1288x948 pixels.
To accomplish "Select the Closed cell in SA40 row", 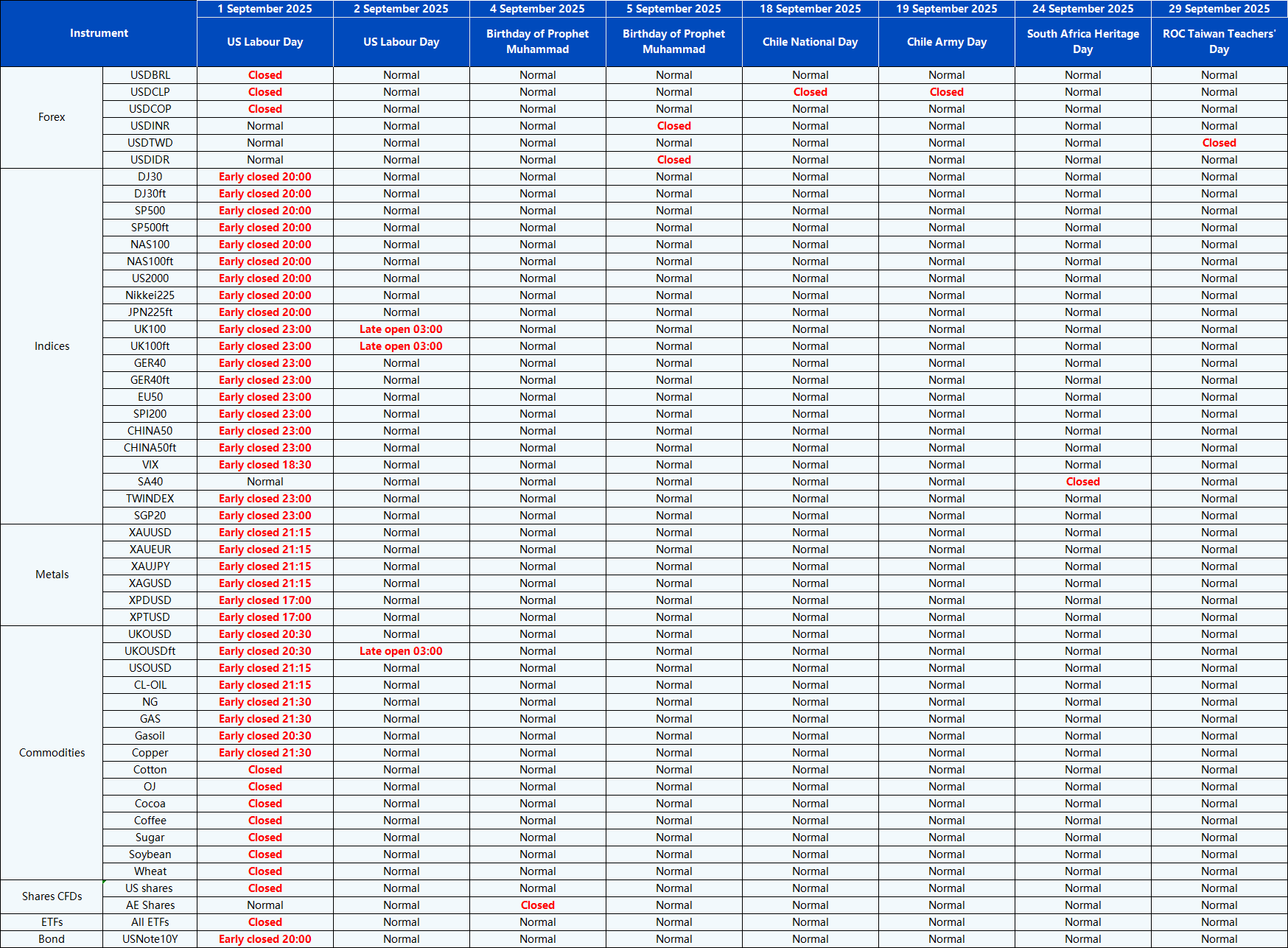I will coord(1082,482).
